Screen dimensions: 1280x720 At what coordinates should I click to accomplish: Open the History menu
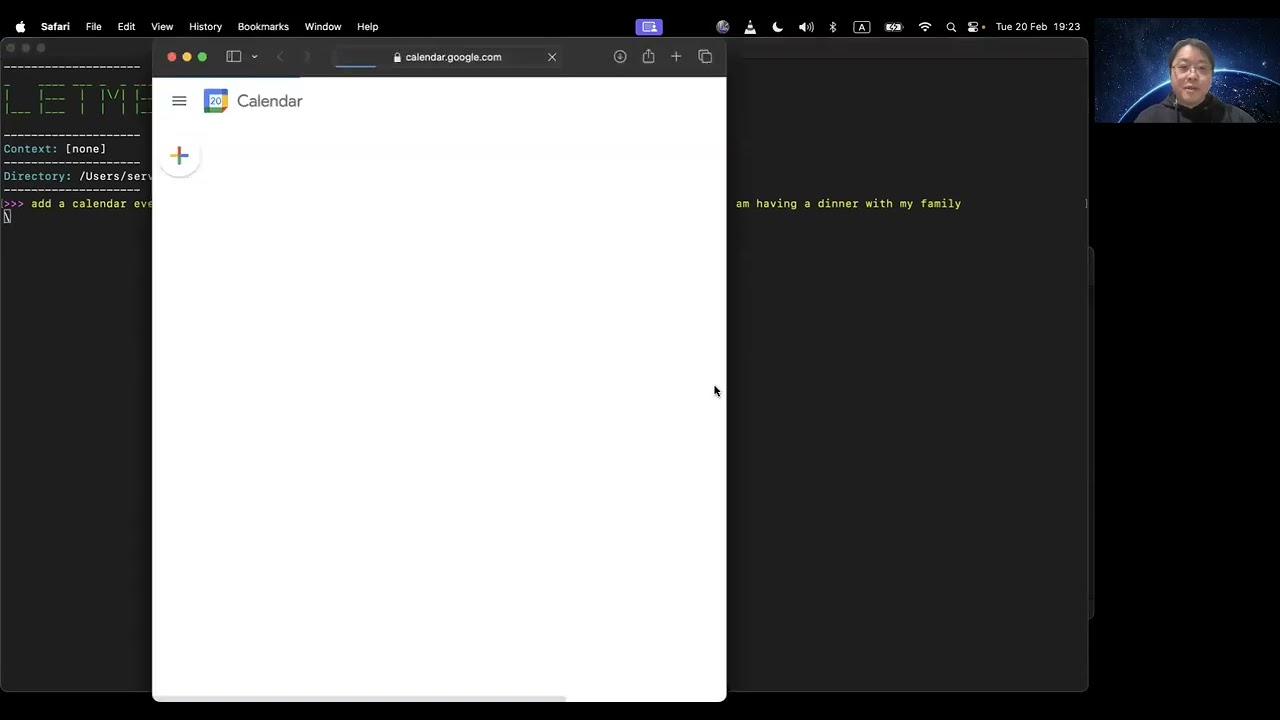click(205, 27)
